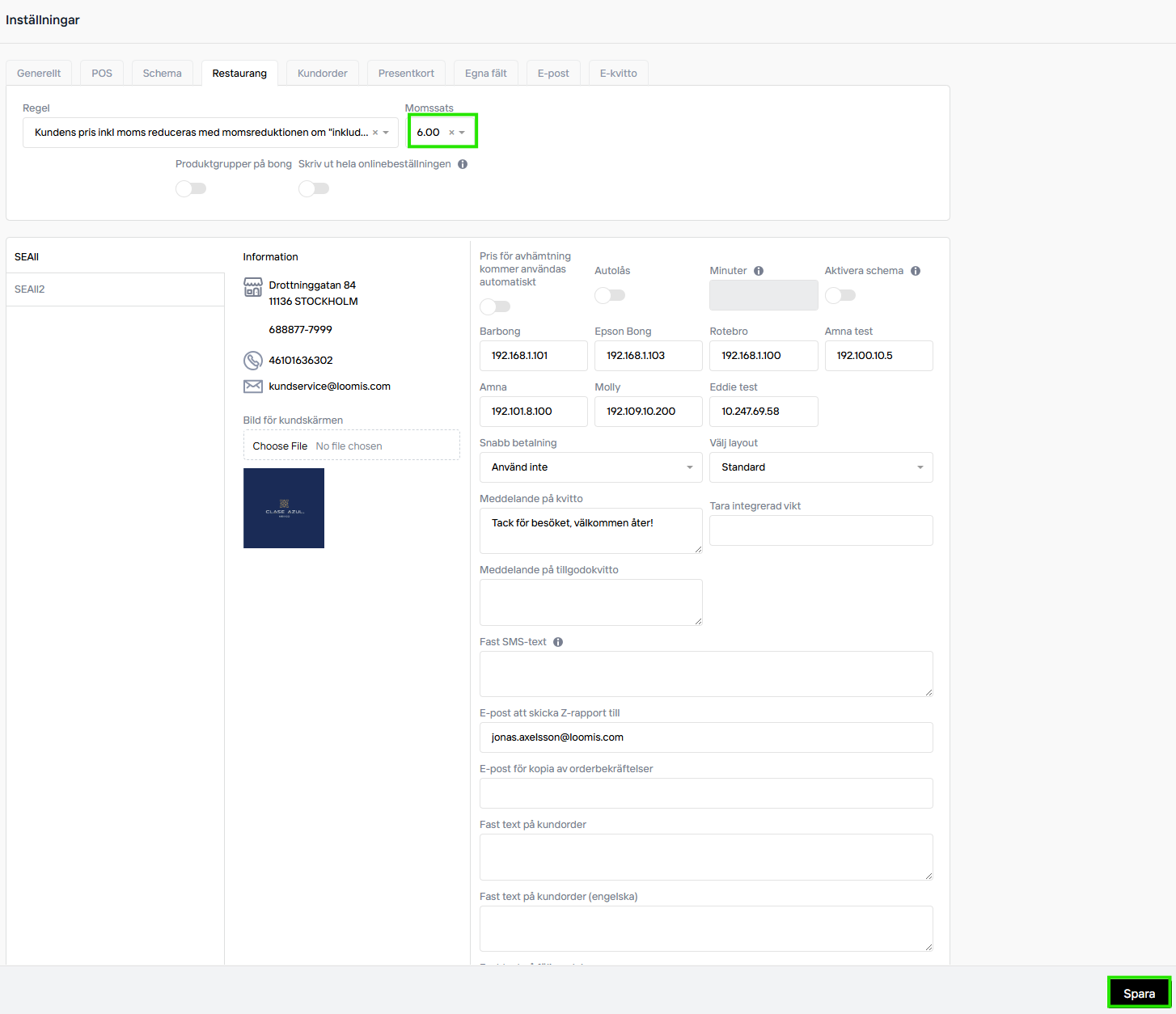This screenshot has width=1176, height=1014.
Task: Clear the Momssats value with x icon
Action: (451, 133)
